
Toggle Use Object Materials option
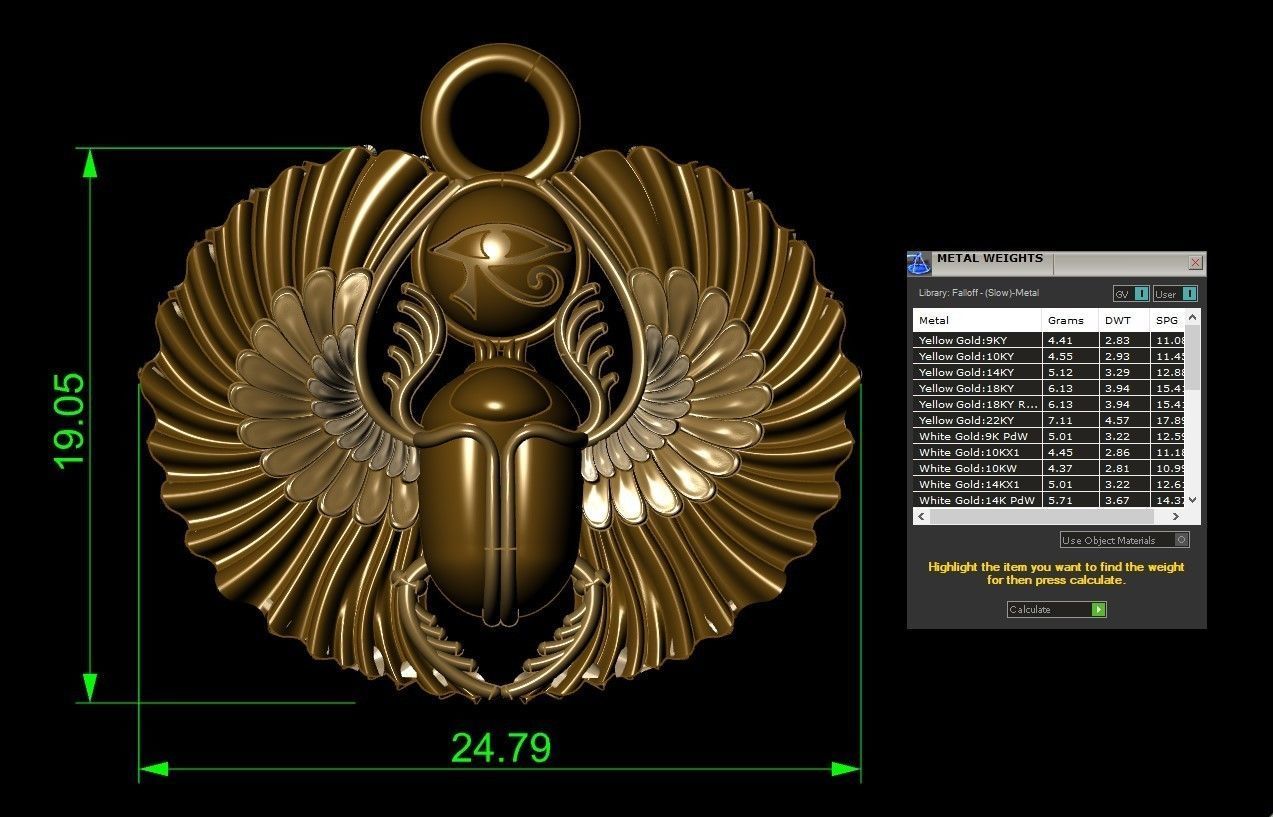click(1125, 540)
